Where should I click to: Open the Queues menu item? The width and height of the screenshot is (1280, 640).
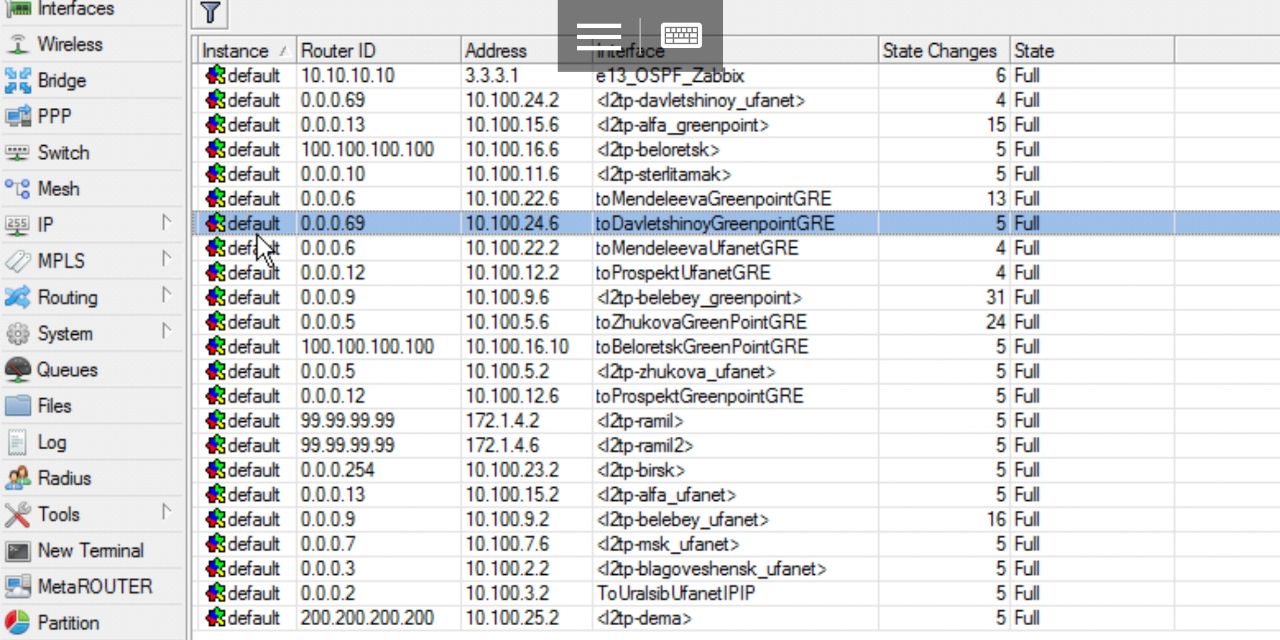coord(93,369)
